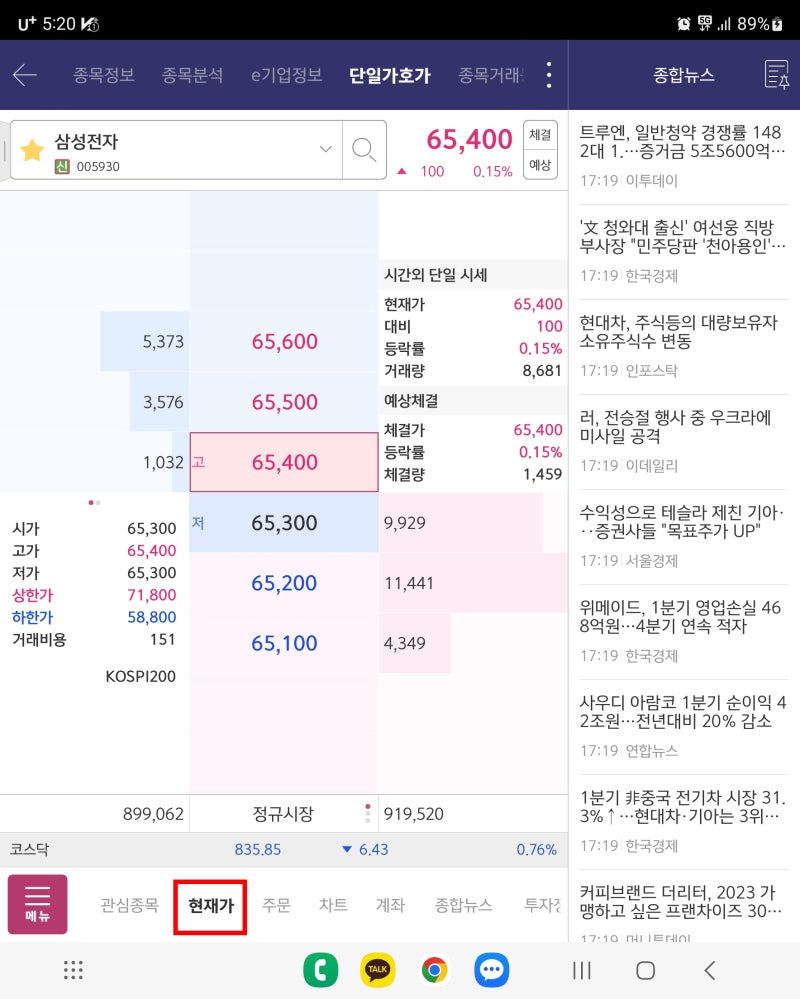
Task: Toggle the favorite star for 삼성전자
Action: (x=33, y=149)
